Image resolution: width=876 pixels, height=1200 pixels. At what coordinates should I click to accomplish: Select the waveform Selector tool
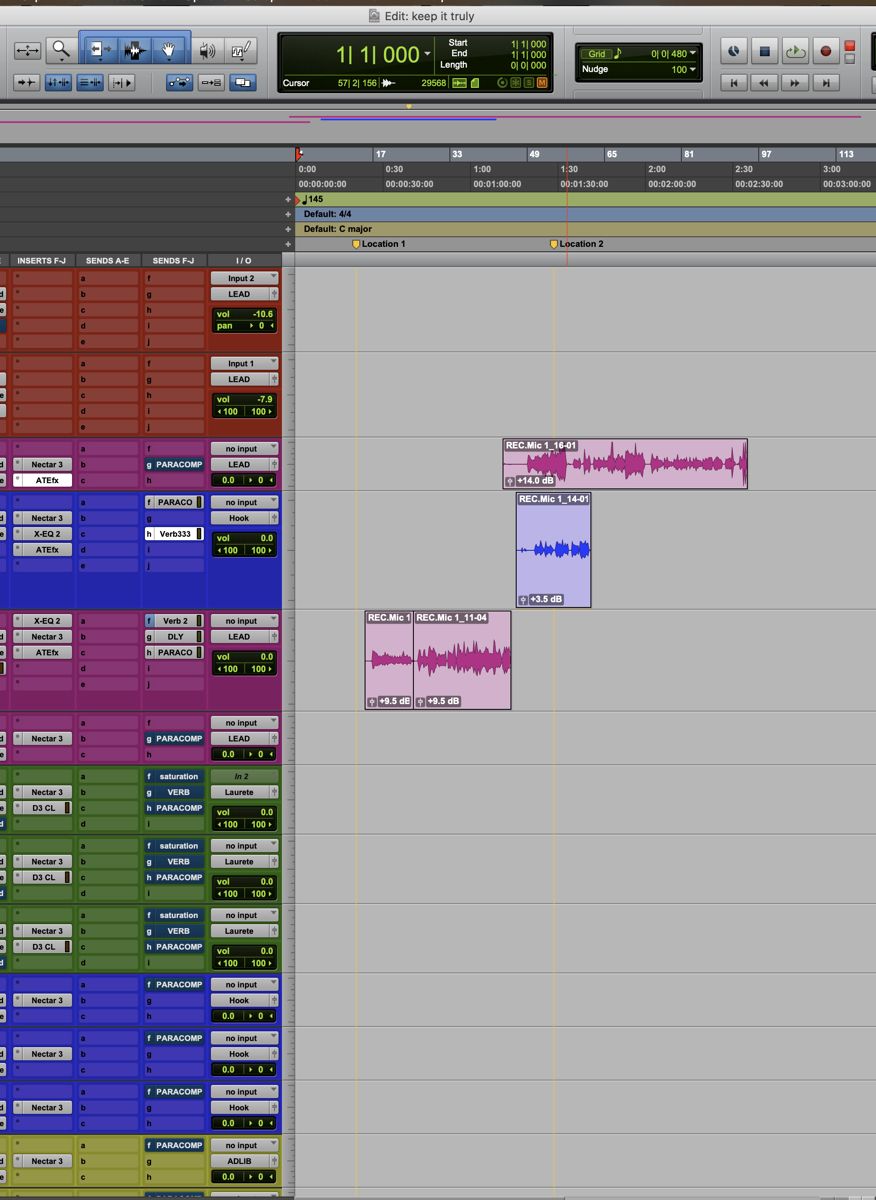coord(135,49)
